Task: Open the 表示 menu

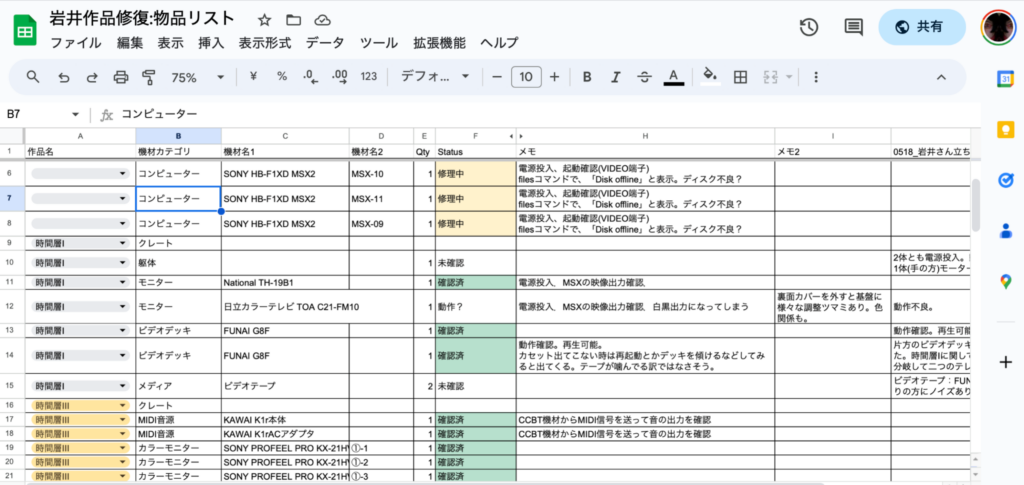Action: [x=170, y=43]
